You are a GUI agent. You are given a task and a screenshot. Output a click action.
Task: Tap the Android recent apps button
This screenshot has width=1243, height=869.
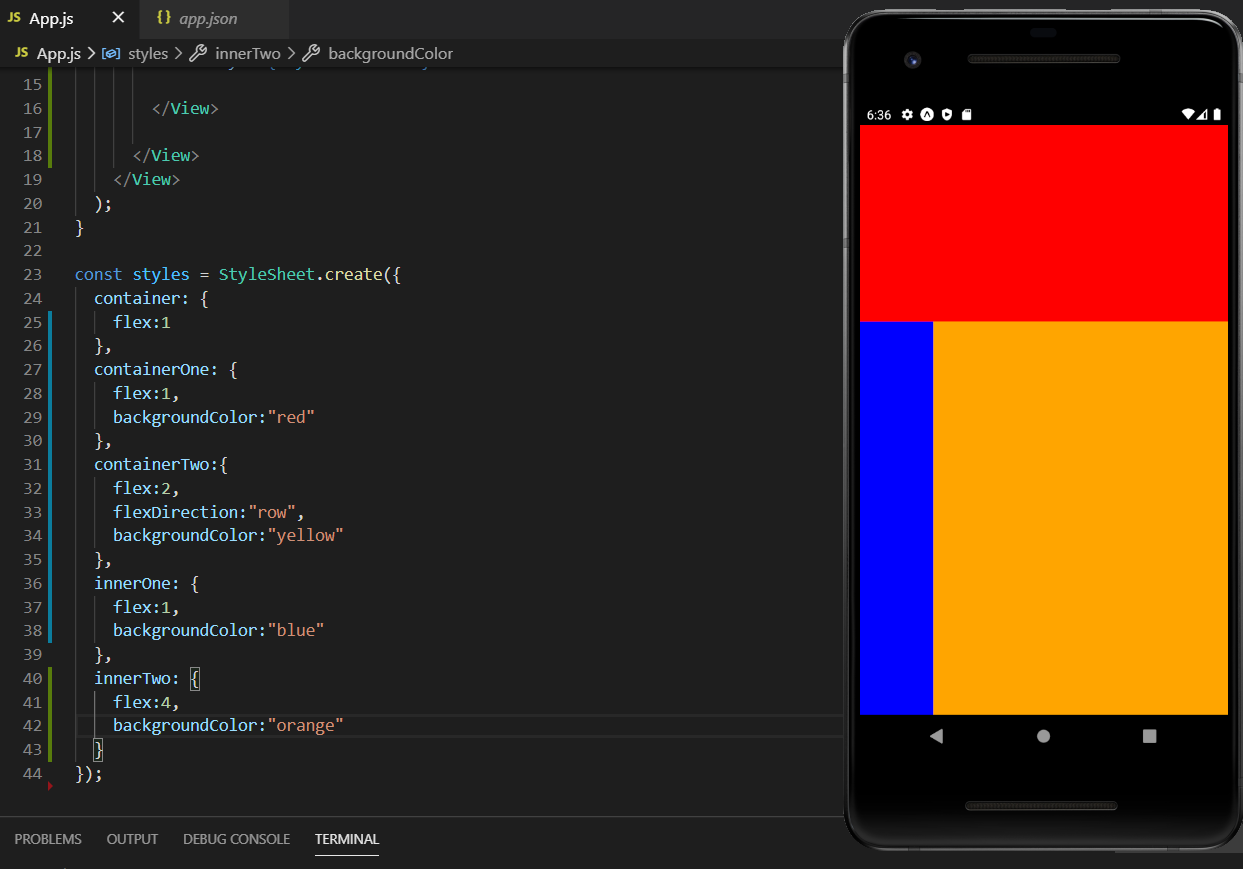[x=1149, y=736]
